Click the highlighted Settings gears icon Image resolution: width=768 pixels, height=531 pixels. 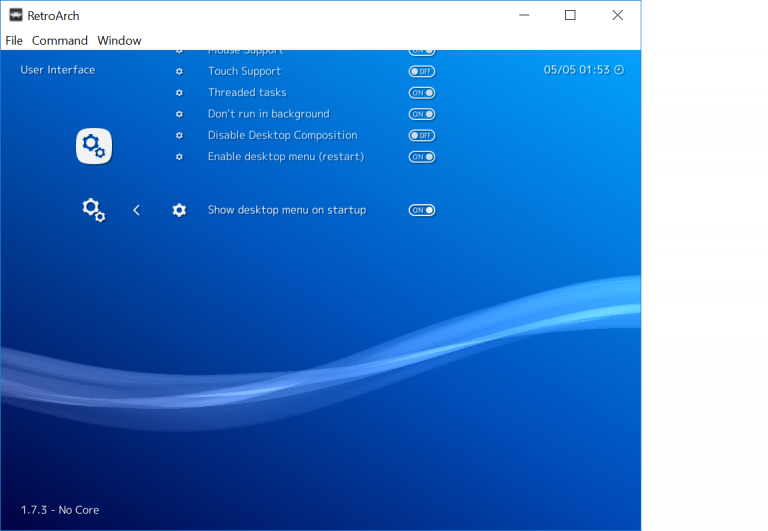[x=94, y=147]
